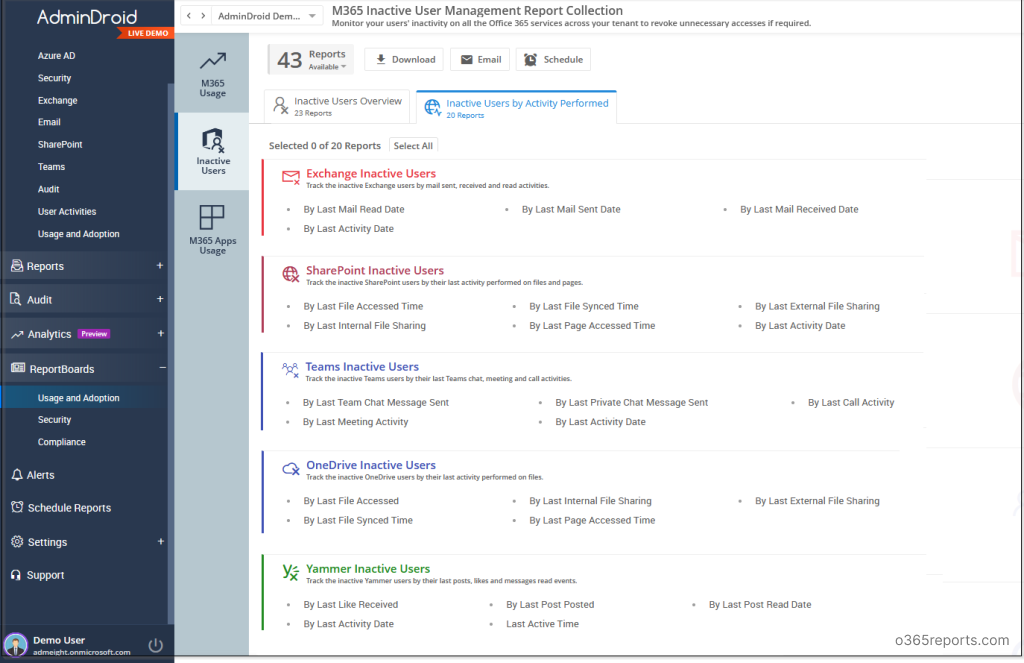The image size is (1024, 663).
Task: Open the AdminDroid Demo tenant dropdown
Action: (x=266, y=16)
